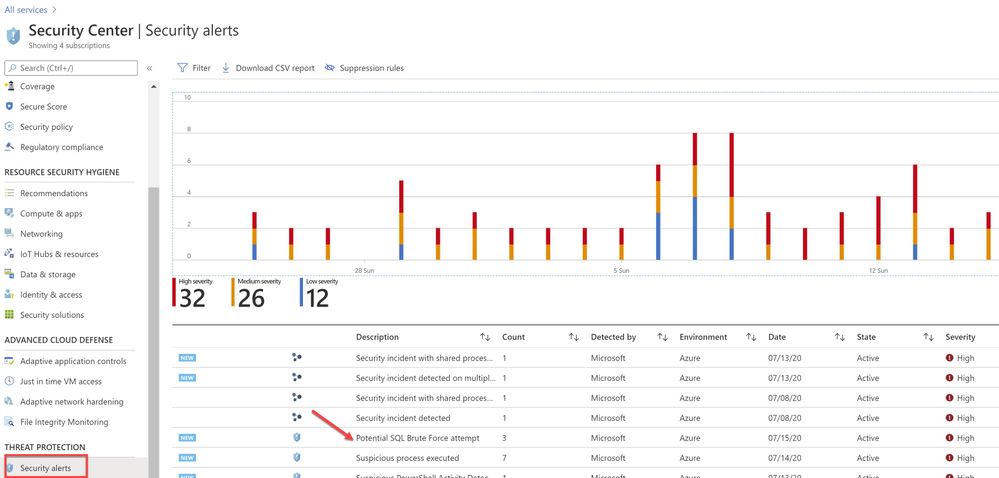The height and width of the screenshot is (478, 999).
Task: Click 'Showing 4 subscriptions' text
Action: (x=69, y=46)
